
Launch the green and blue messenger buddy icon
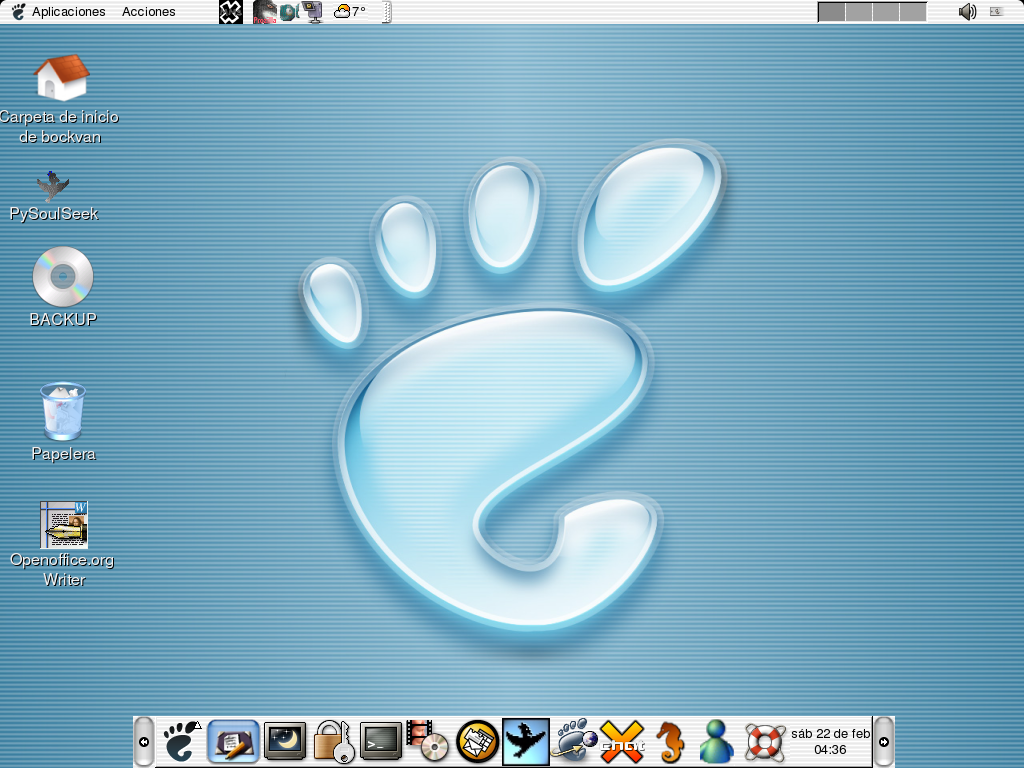[x=716, y=742]
